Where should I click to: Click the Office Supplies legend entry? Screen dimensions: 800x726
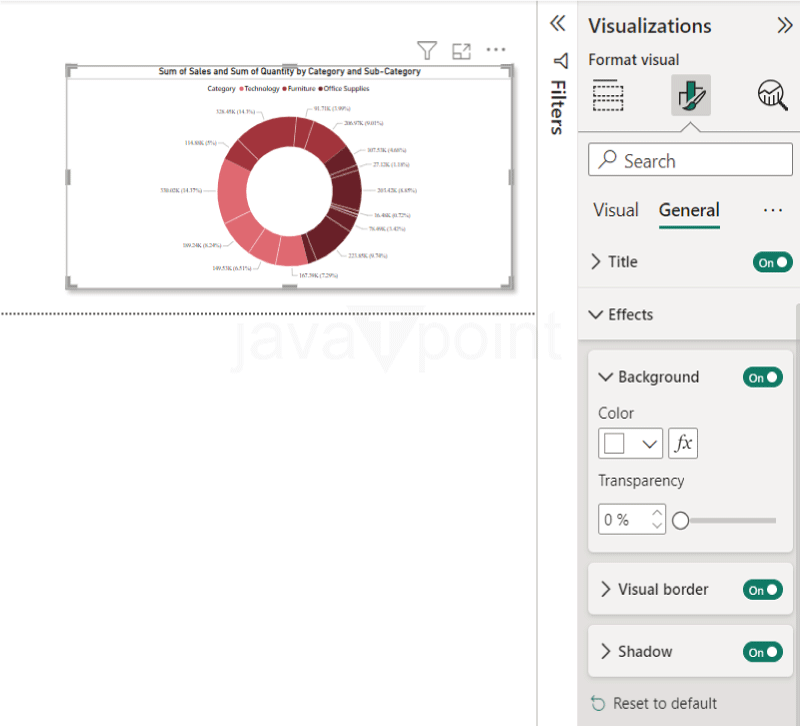point(343,89)
